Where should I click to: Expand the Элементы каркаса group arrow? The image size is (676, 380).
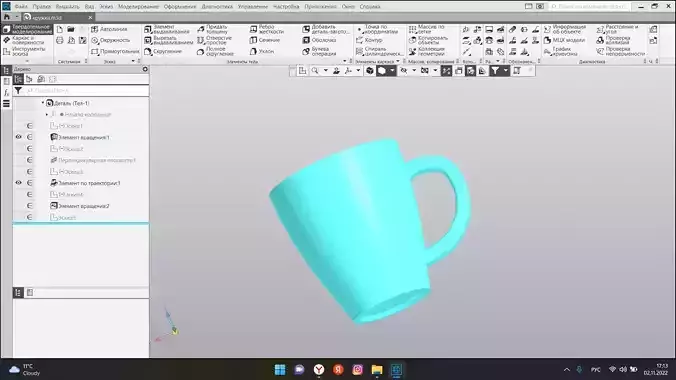coord(397,61)
